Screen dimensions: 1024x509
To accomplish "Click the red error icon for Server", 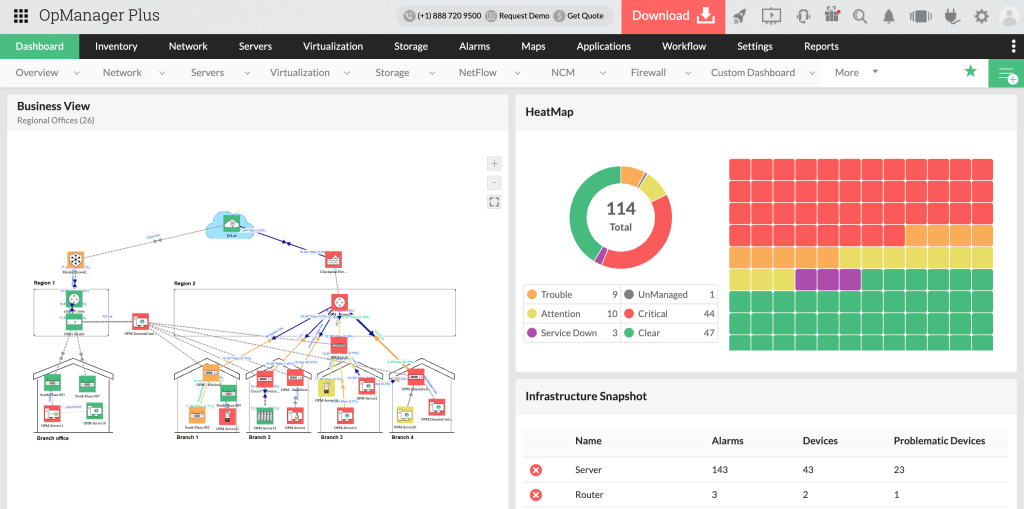I will click(536, 470).
